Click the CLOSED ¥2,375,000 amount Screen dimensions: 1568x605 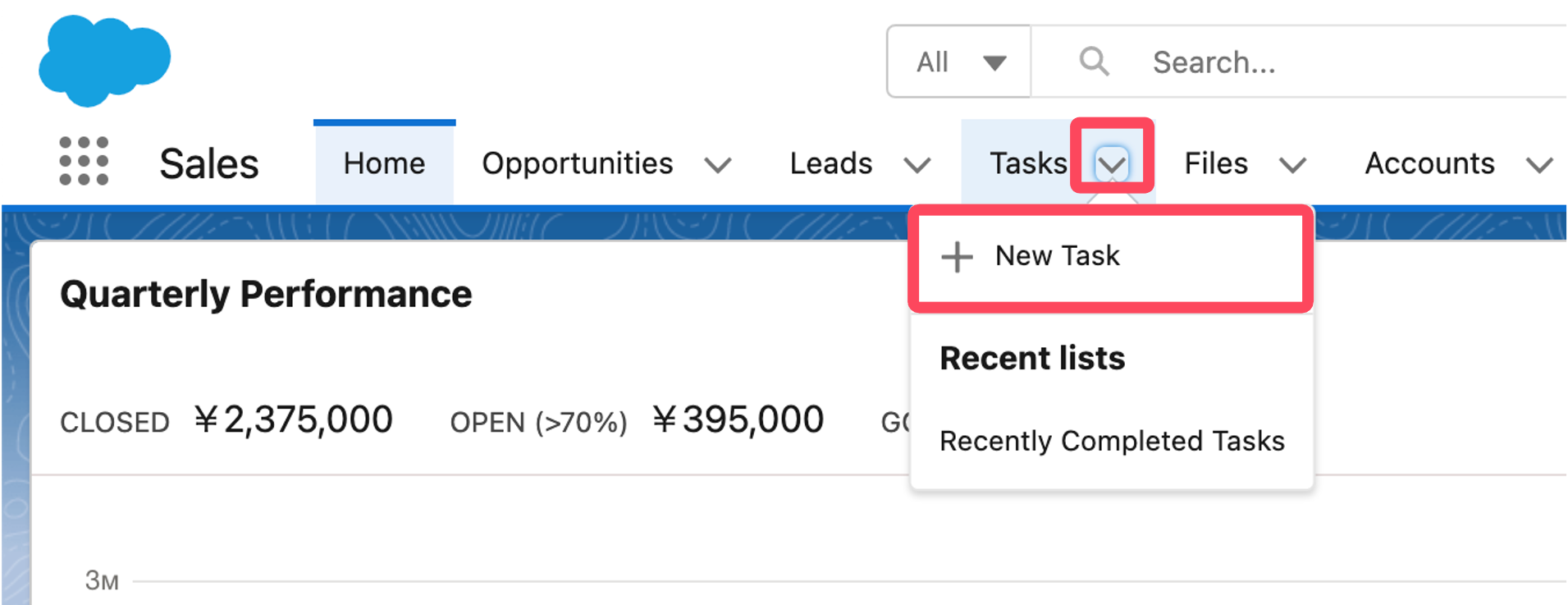tap(293, 420)
